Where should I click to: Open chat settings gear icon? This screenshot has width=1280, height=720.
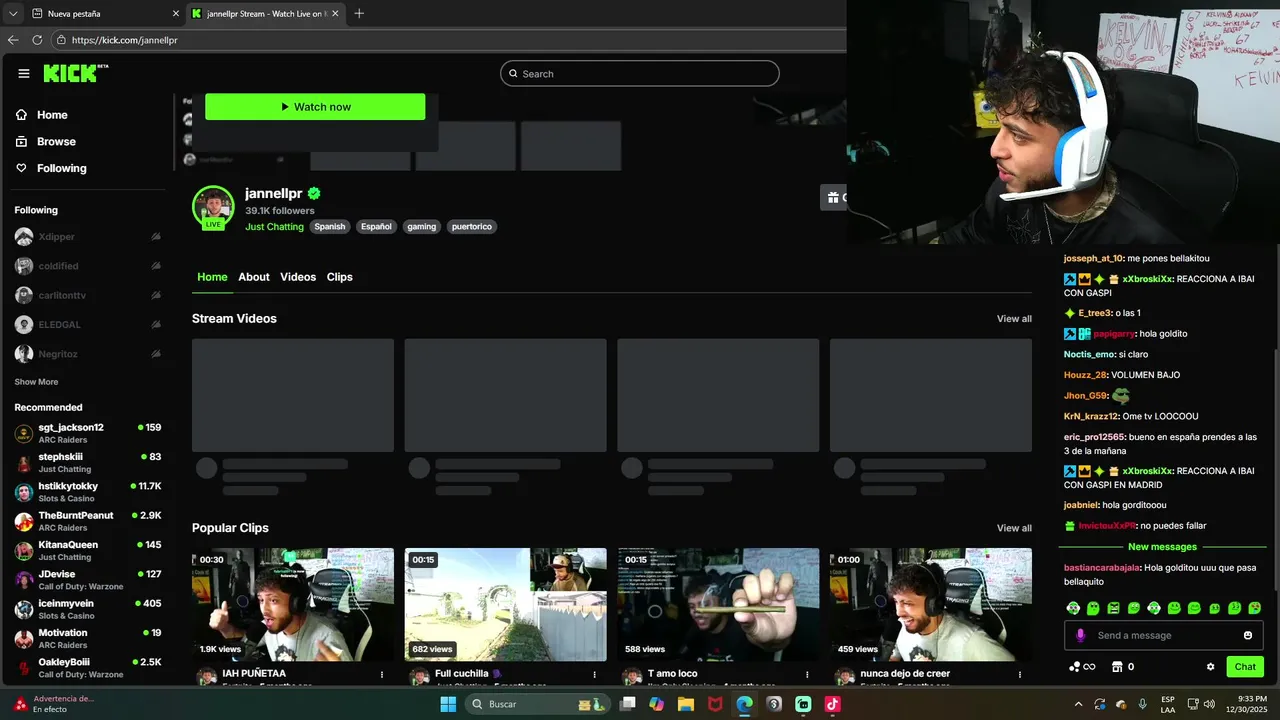(x=1210, y=667)
